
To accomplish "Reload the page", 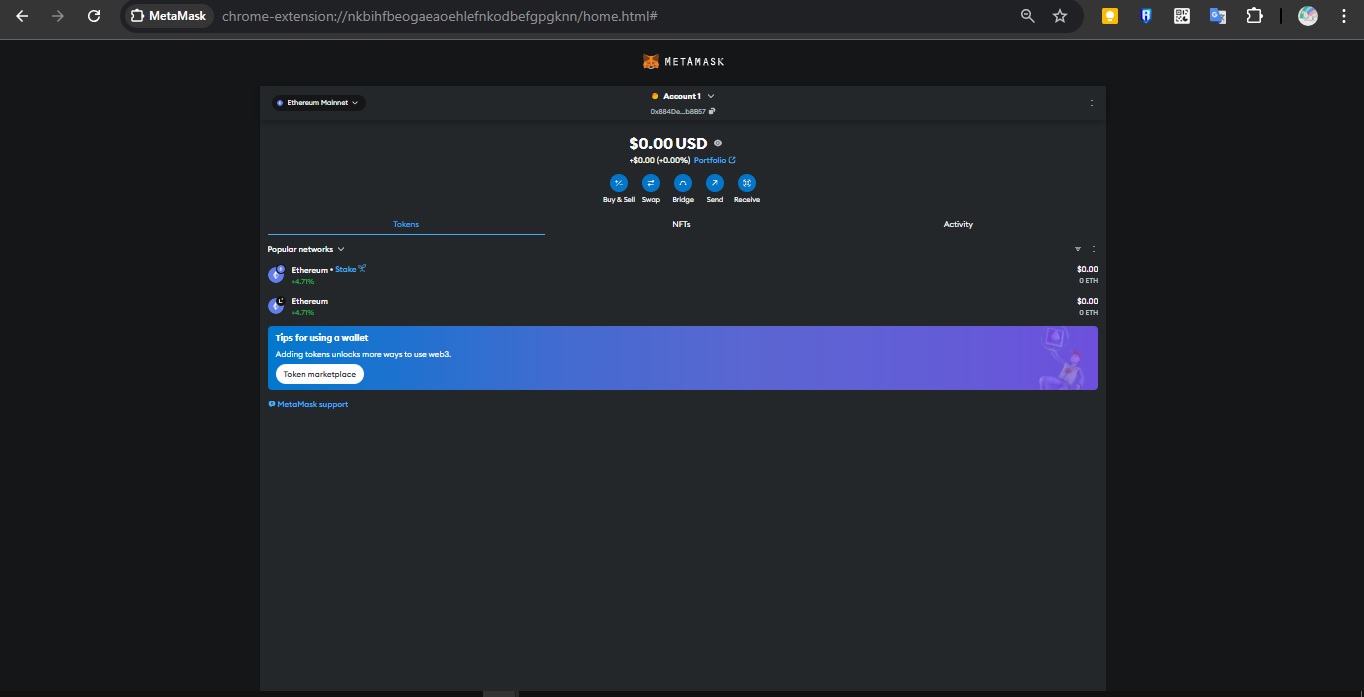I will click(94, 16).
